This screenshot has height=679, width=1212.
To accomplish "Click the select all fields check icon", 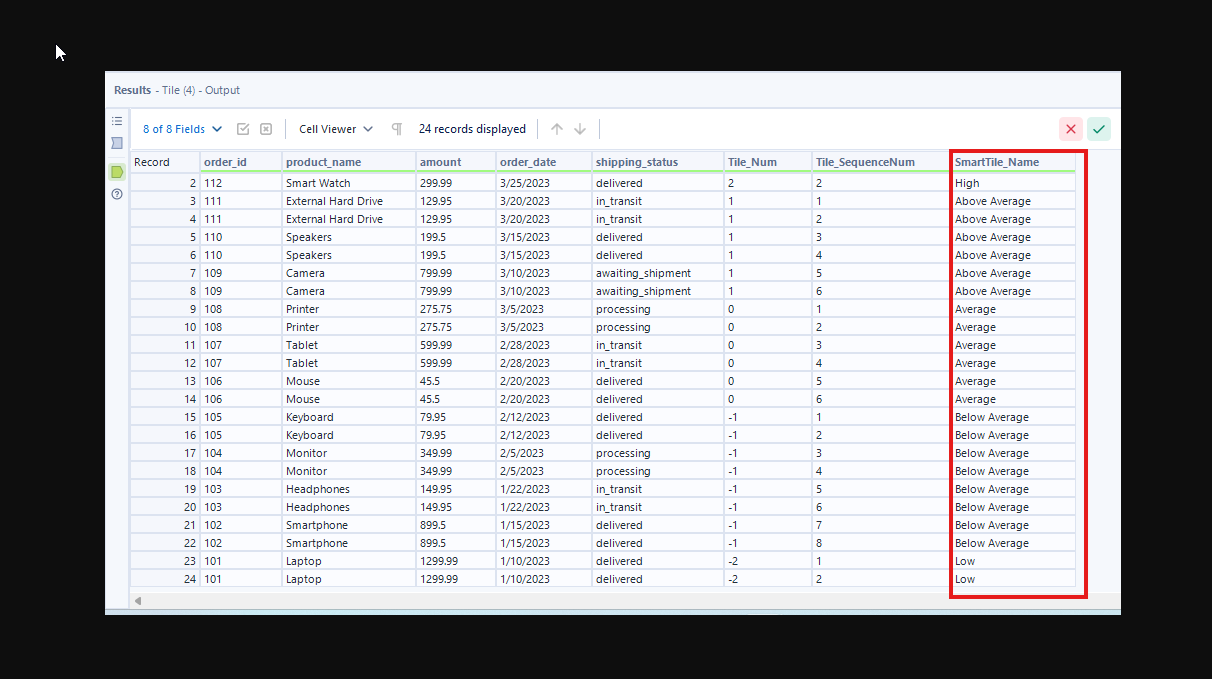I will pyautogui.click(x=243, y=129).
